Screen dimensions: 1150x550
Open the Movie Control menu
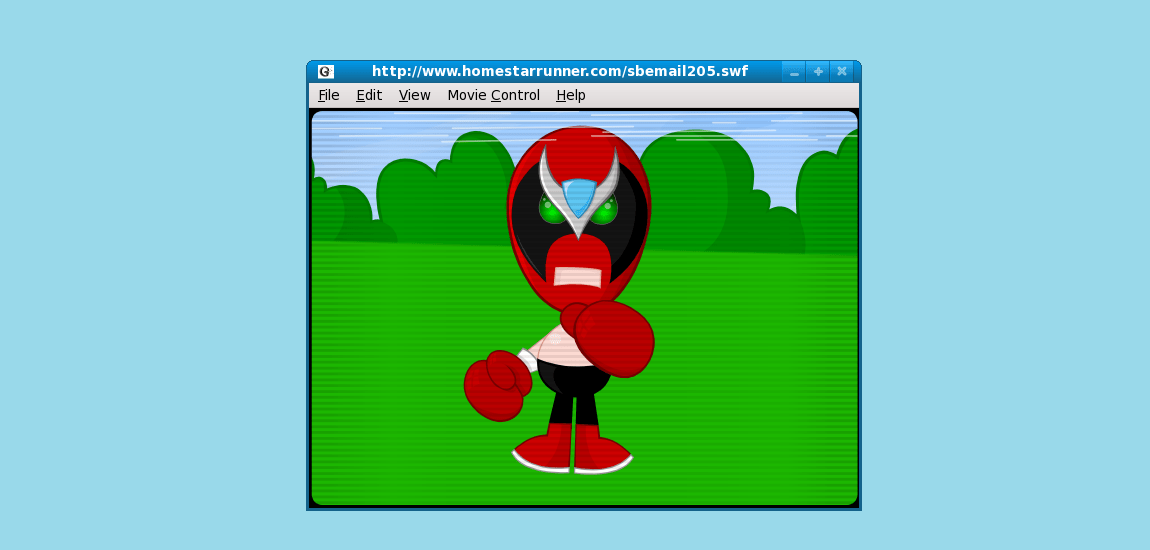(x=494, y=95)
